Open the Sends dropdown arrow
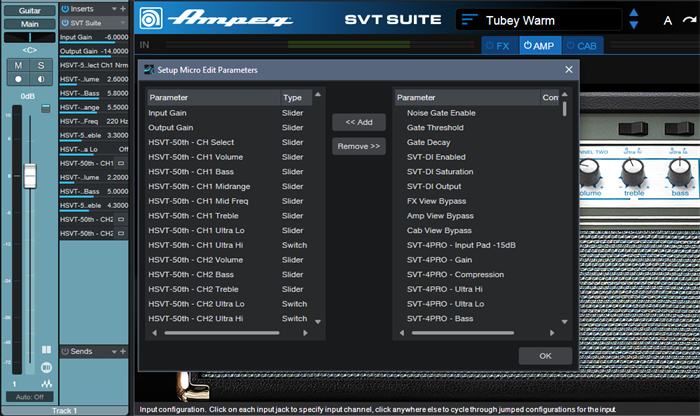The width and height of the screenshot is (700, 416). pos(114,352)
